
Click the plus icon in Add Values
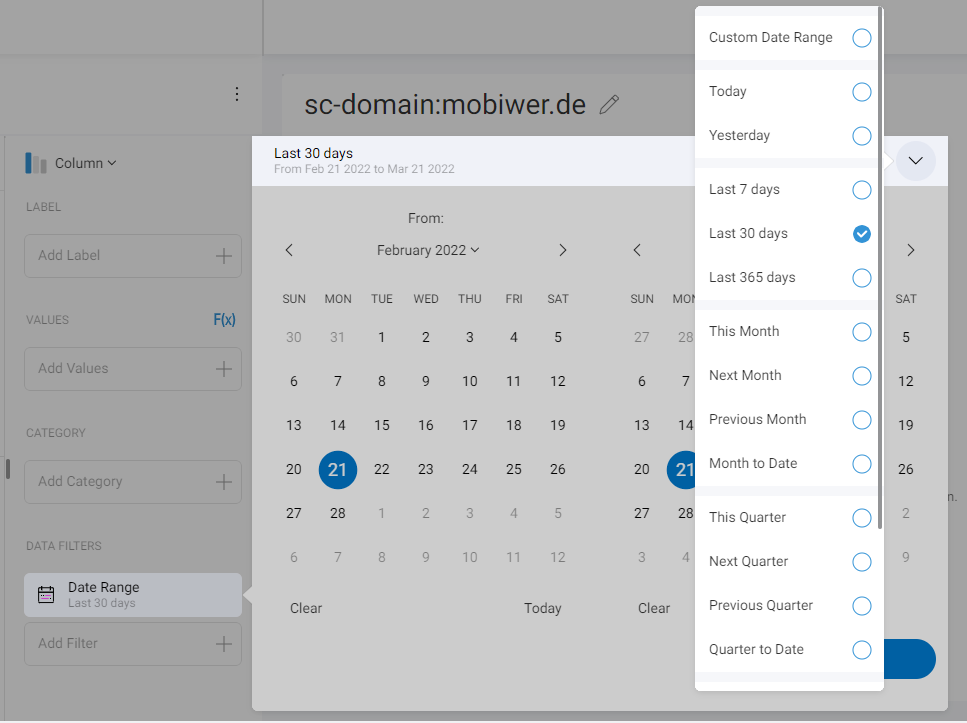pos(224,369)
